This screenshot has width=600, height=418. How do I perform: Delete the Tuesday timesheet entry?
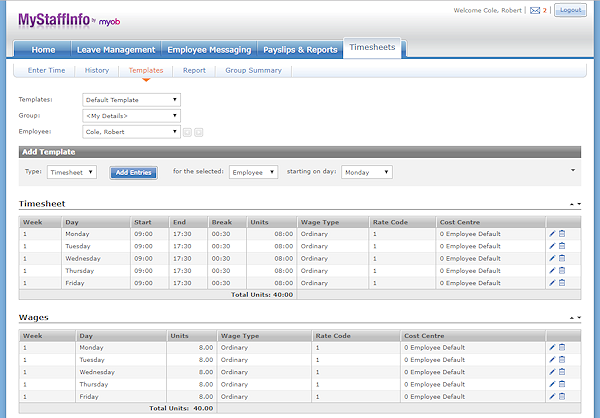pos(562,246)
